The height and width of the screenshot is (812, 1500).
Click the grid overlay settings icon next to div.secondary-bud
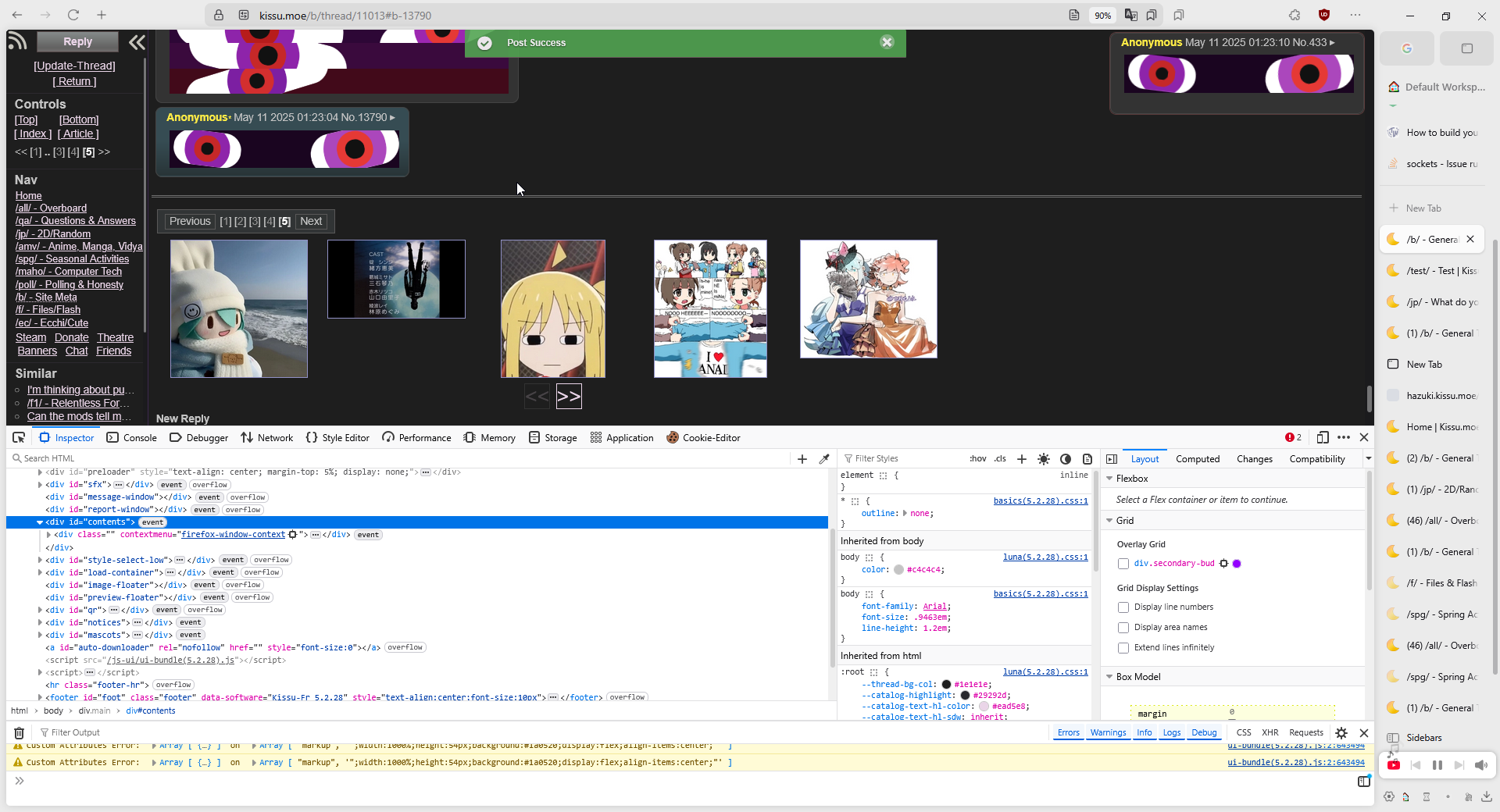point(1224,564)
